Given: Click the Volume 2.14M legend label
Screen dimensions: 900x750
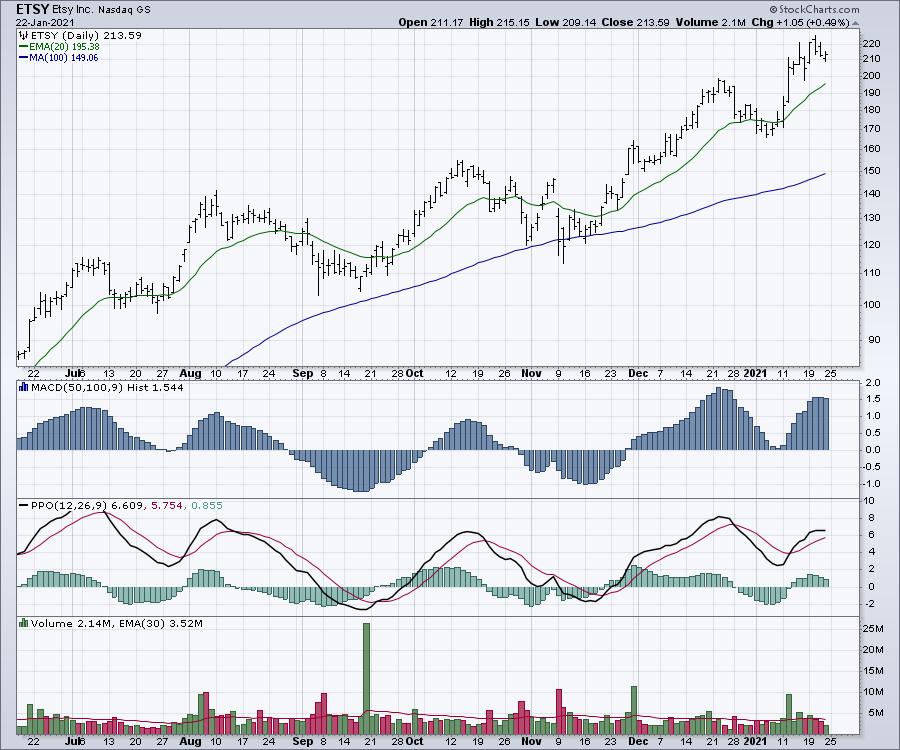Looking at the screenshot, I should click(72, 623).
